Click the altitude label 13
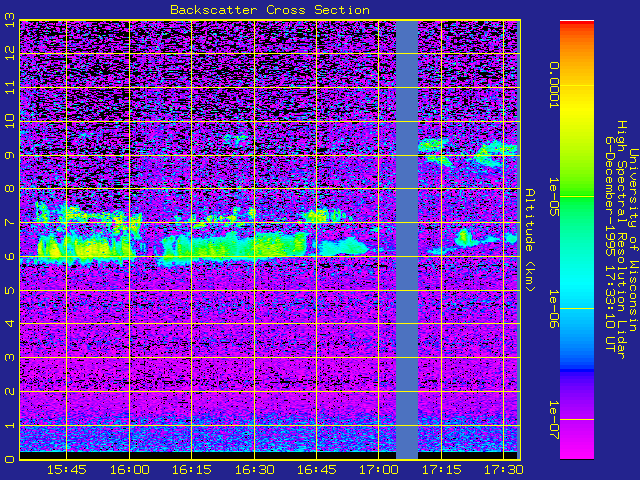 coord(10,20)
